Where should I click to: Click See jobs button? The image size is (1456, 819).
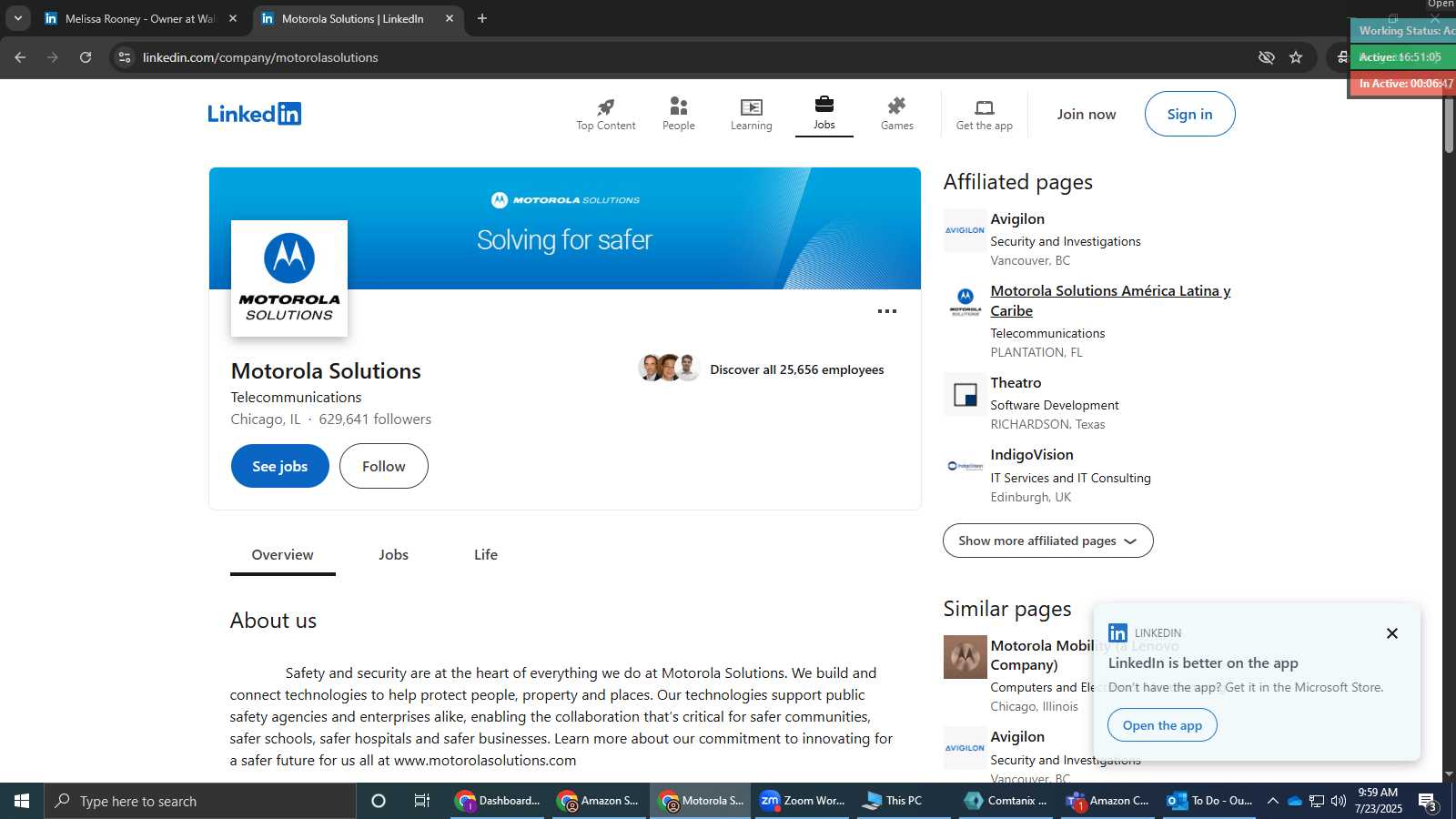(279, 466)
